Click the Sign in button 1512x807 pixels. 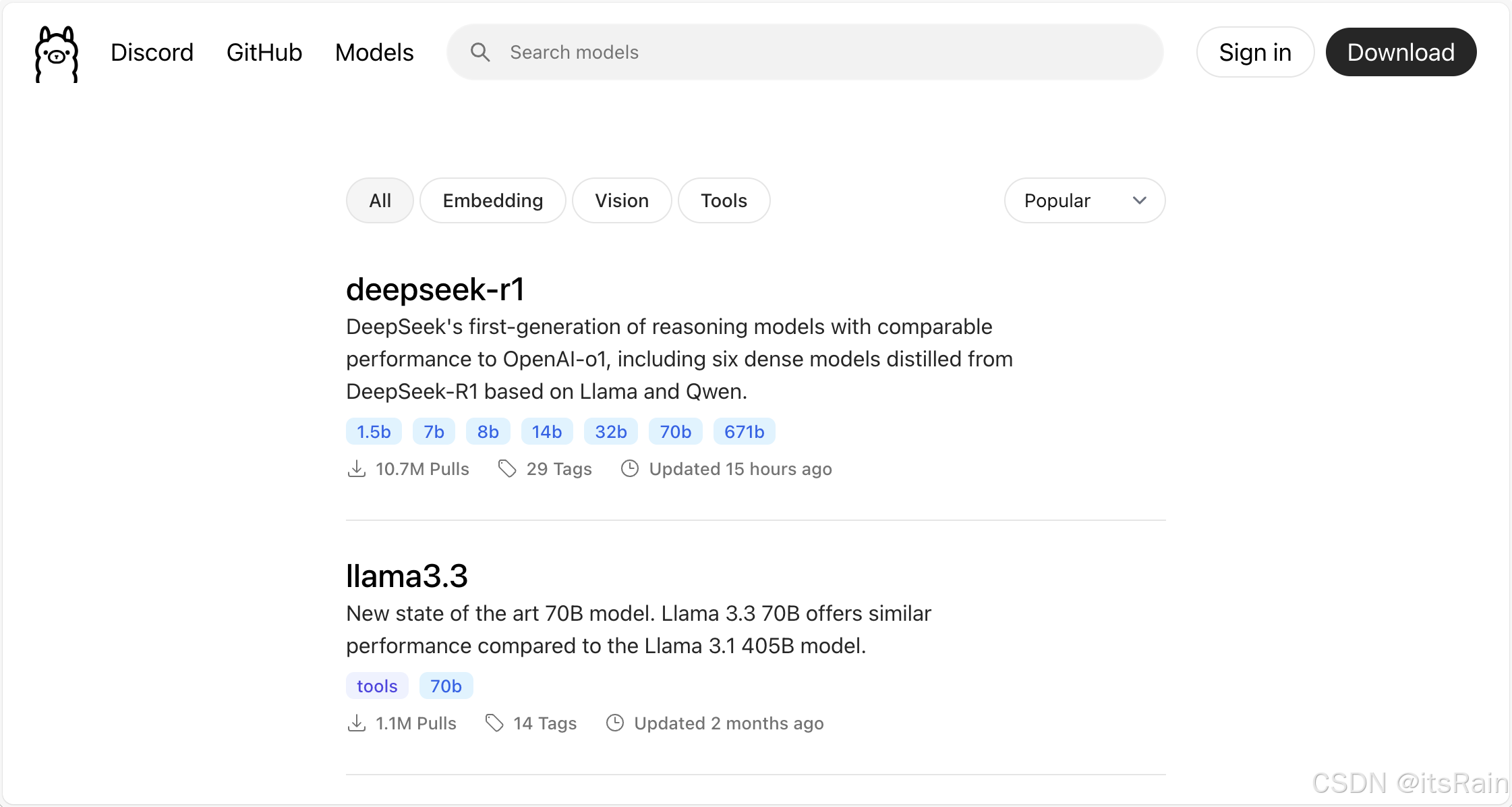point(1255,52)
